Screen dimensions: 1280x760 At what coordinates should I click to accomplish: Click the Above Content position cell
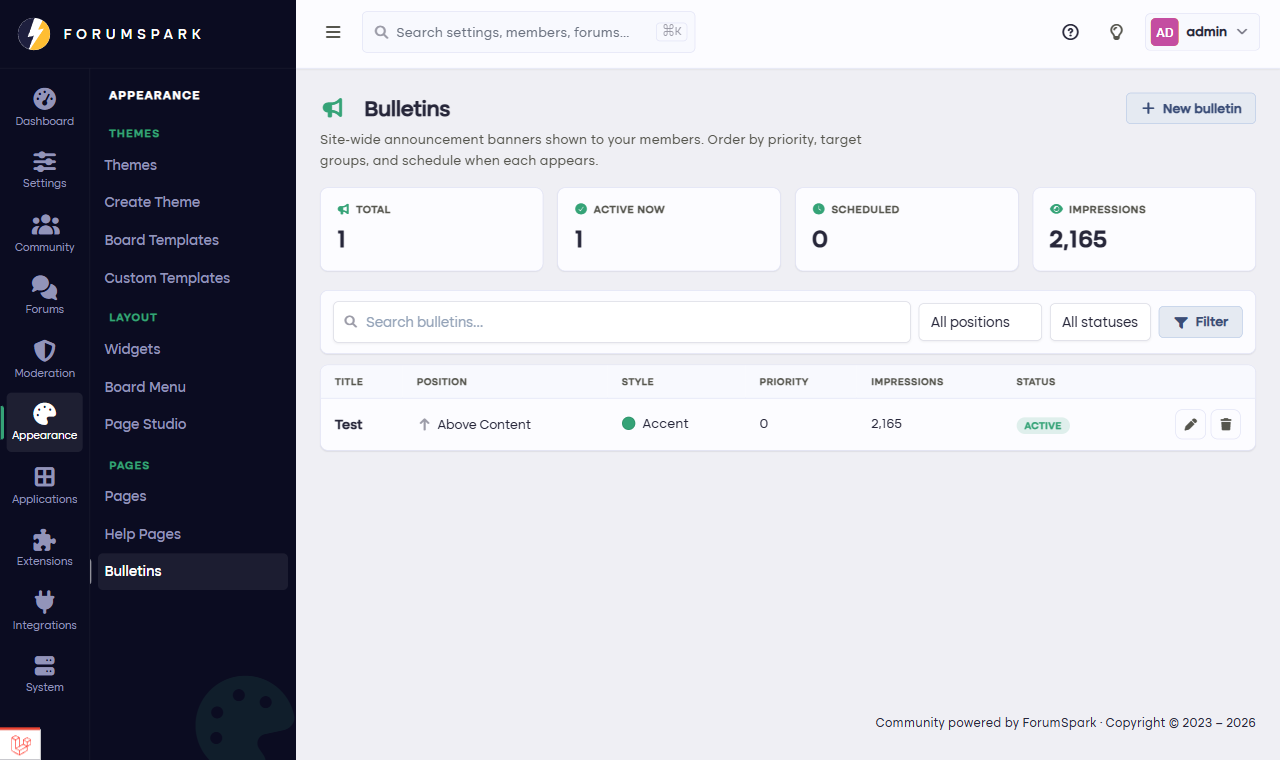[474, 424]
